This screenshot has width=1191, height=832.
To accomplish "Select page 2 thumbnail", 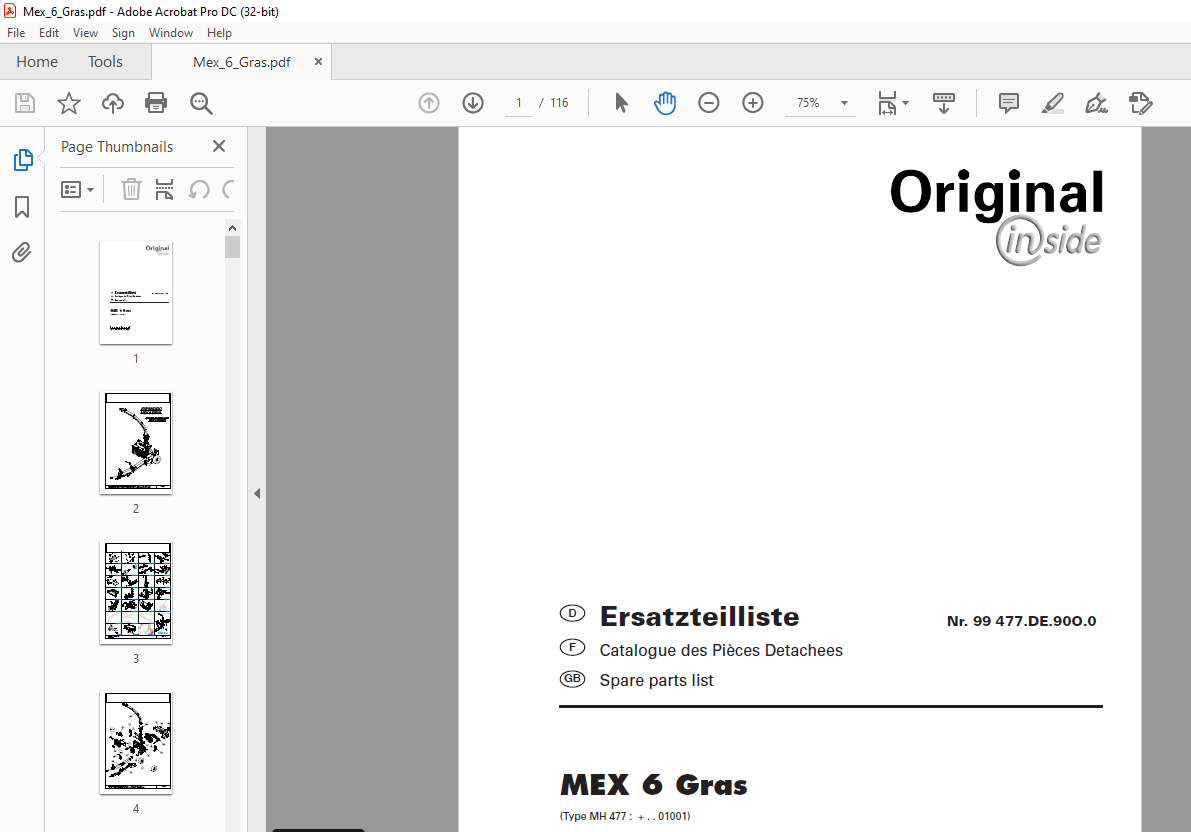I will point(136,443).
